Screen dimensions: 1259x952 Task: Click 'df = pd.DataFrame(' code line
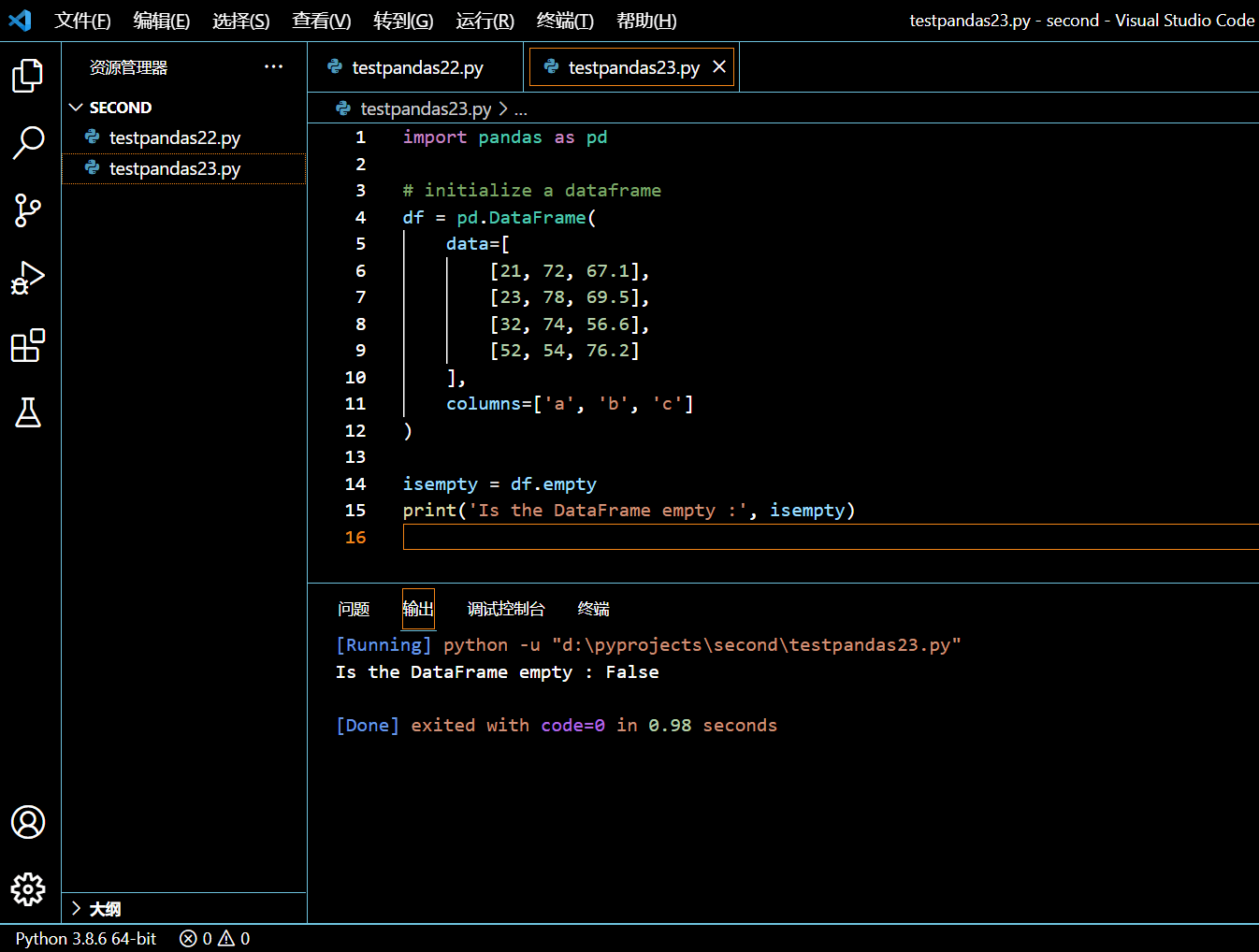point(499,217)
